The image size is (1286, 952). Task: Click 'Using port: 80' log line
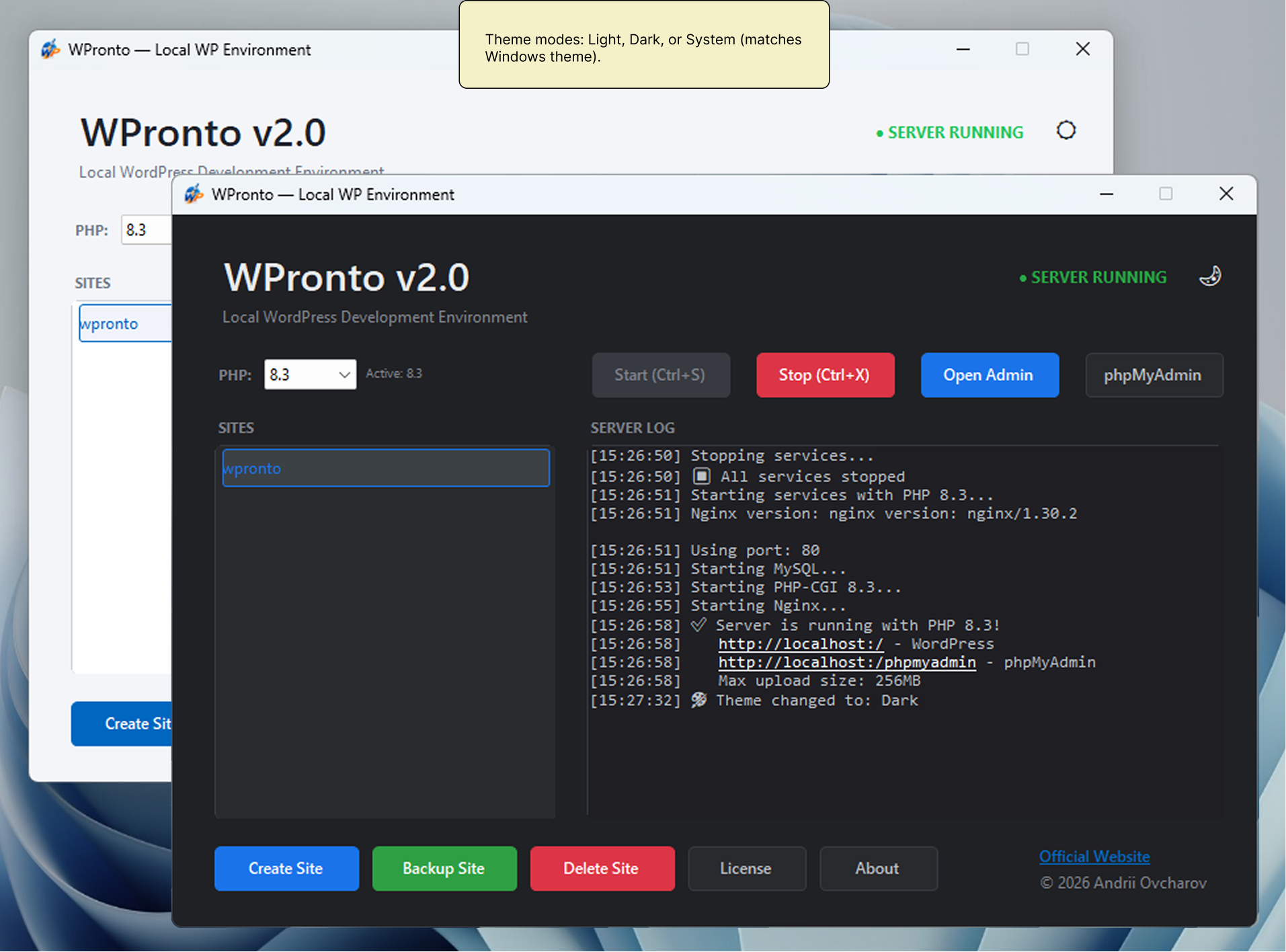point(705,550)
